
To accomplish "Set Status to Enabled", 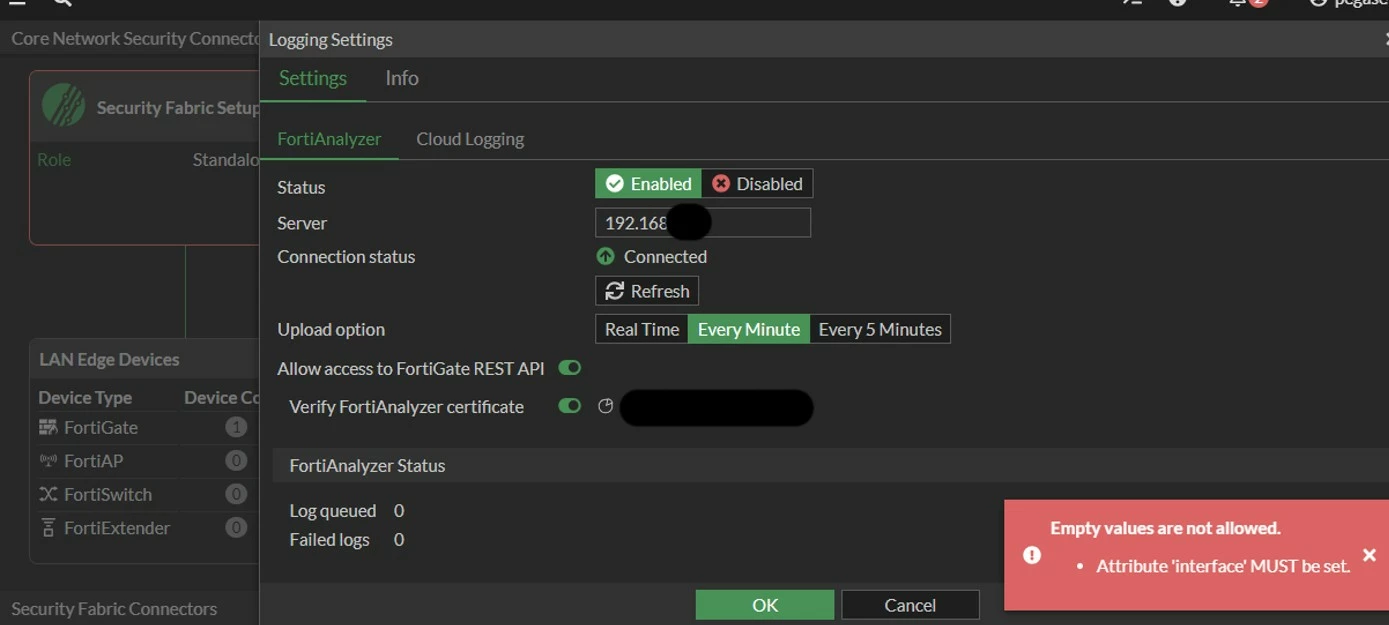I will click(648, 184).
